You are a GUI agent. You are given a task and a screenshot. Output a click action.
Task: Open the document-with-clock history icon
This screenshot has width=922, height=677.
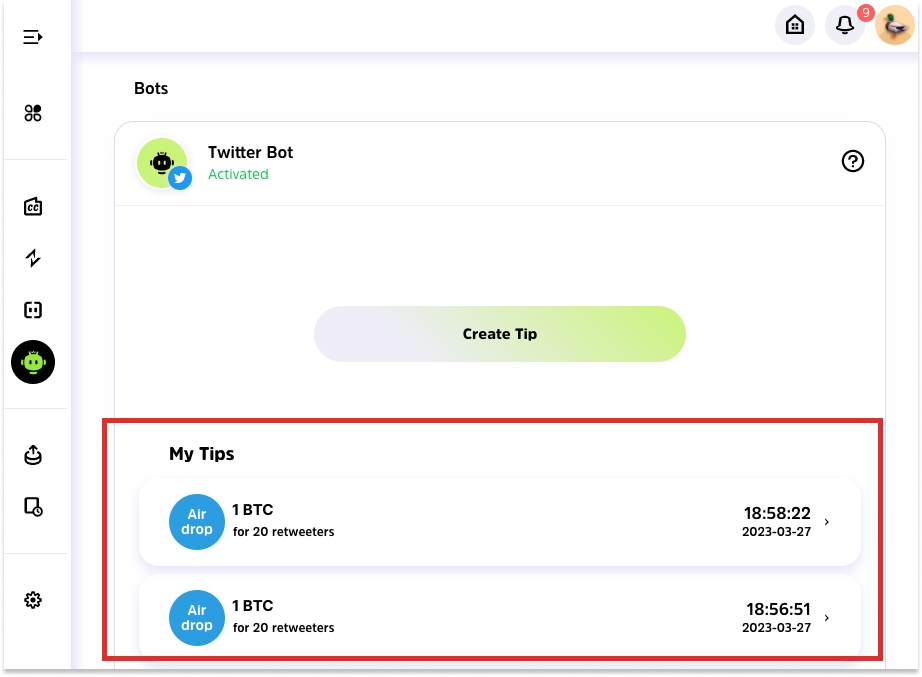click(x=33, y=506)
